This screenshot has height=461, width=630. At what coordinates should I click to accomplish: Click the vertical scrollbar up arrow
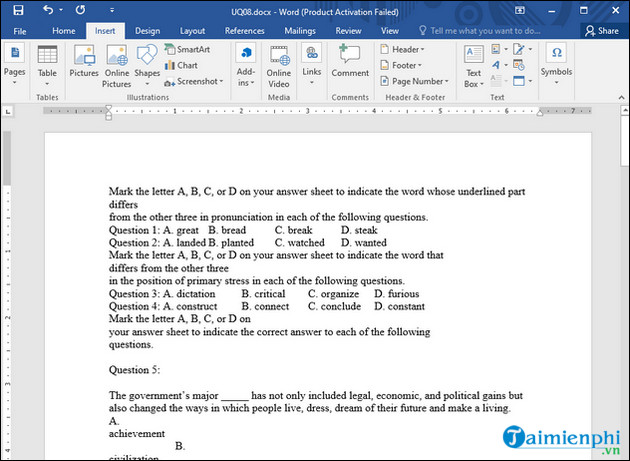pos(625,110)
